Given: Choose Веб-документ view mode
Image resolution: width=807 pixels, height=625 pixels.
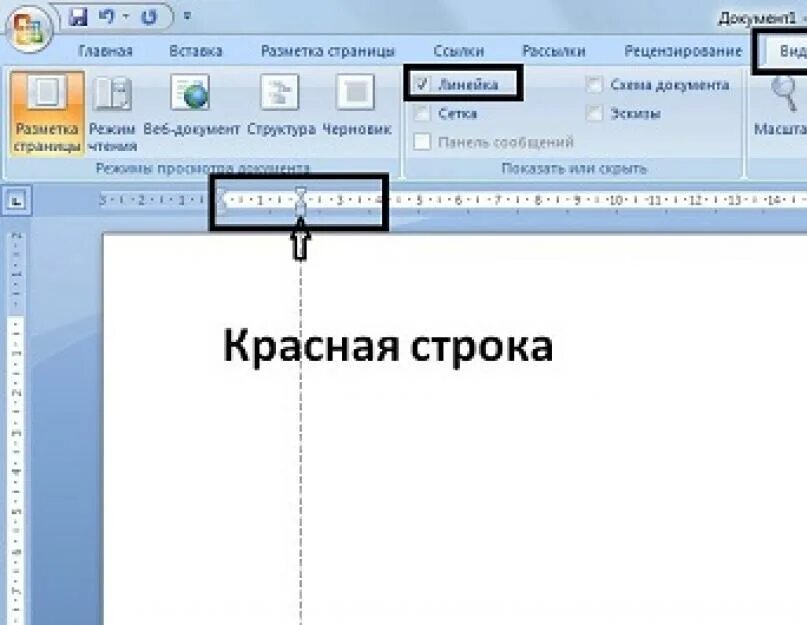Looking at the screenshot, I should (x=191, y=107).
